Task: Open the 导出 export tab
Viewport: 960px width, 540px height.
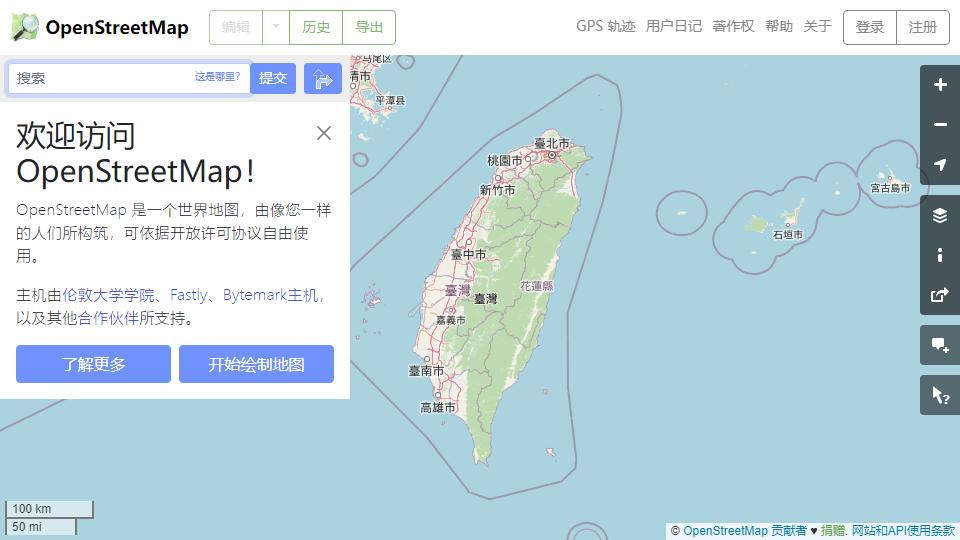Action: tap(369, 27)
